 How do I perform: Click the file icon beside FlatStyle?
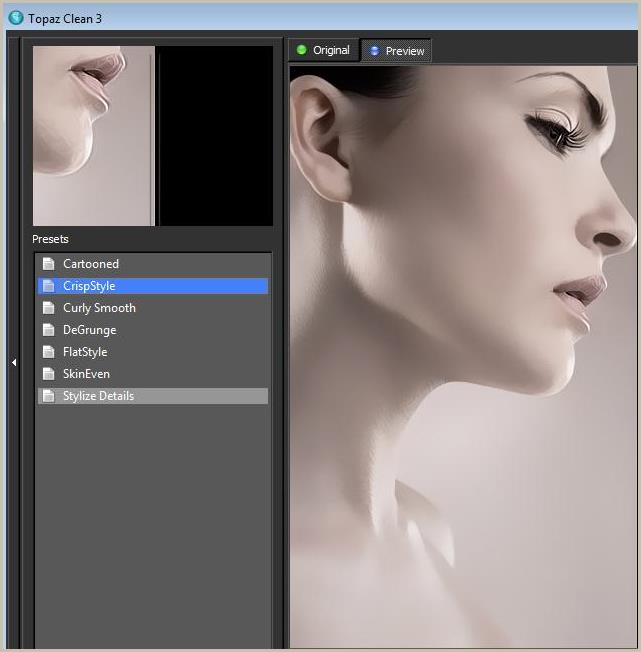[x=48, y=352]
